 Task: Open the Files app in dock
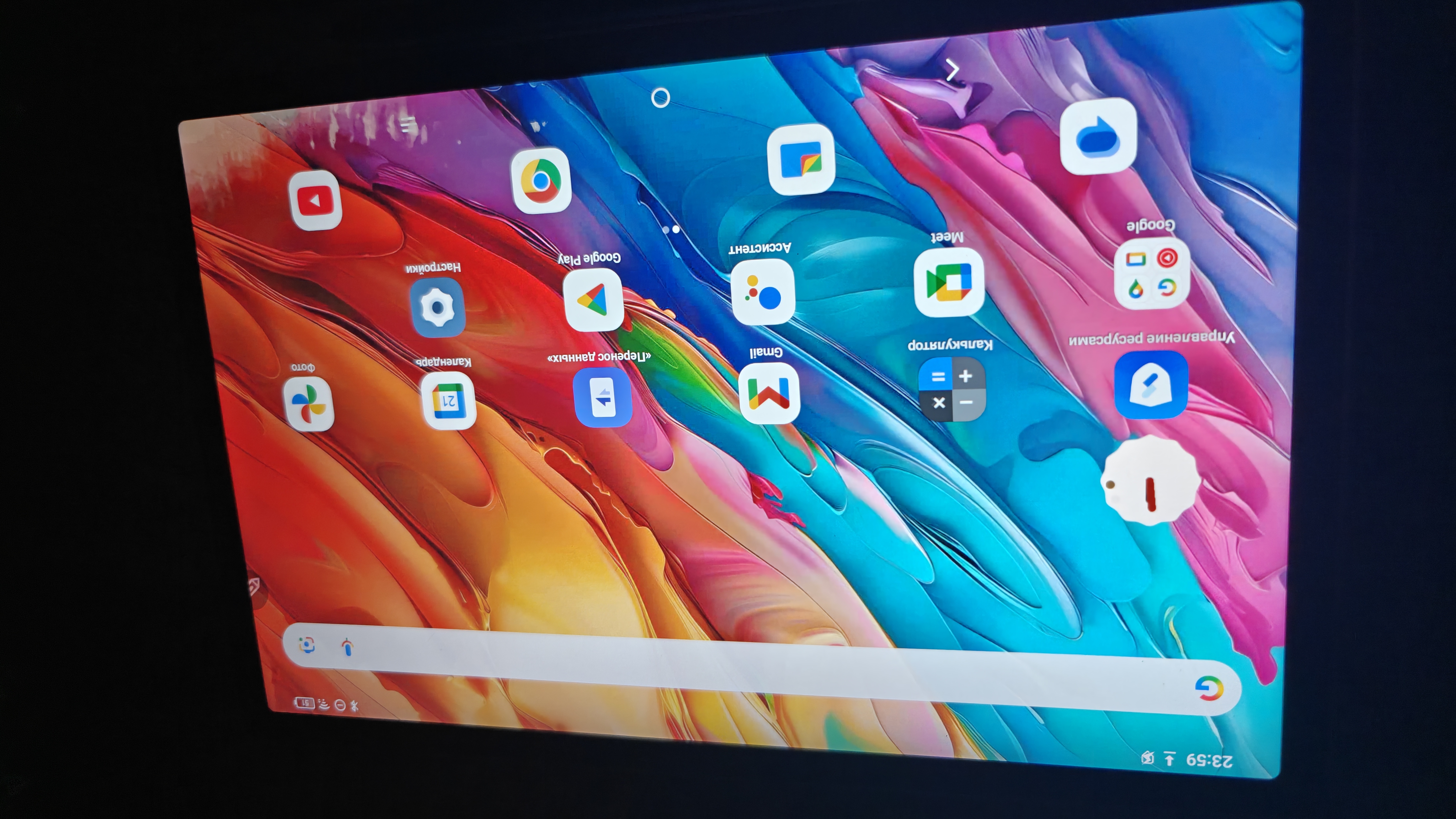[801, 160]
